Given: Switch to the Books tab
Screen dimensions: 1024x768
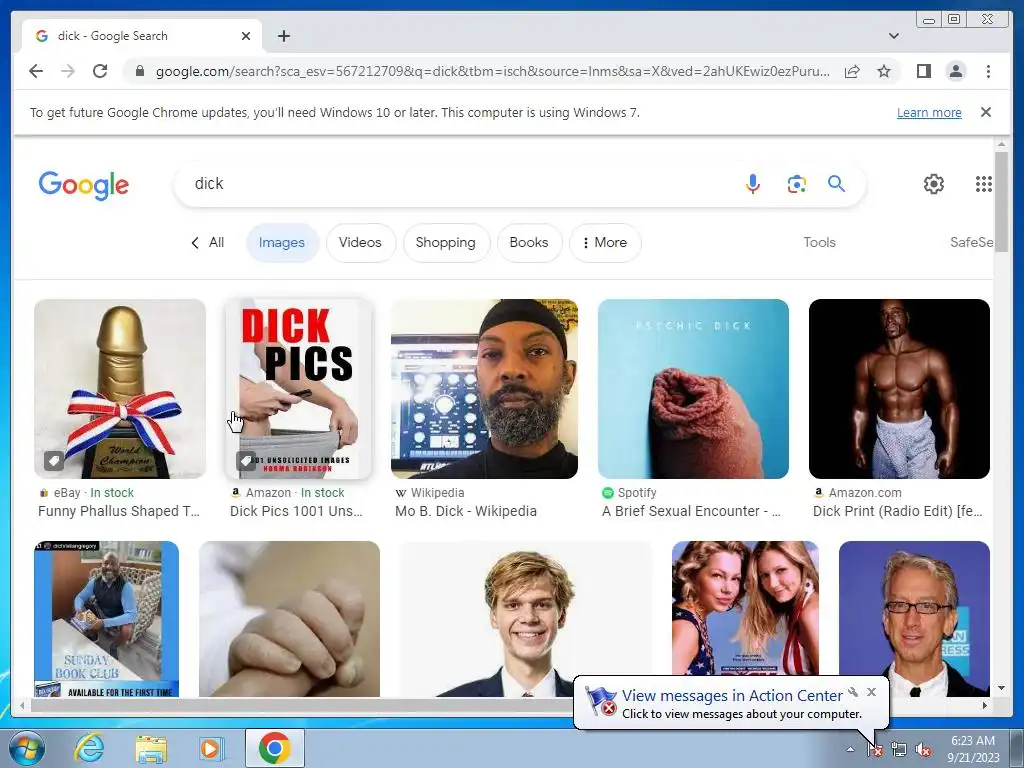Looking at the screenshot, I should 529,242.
